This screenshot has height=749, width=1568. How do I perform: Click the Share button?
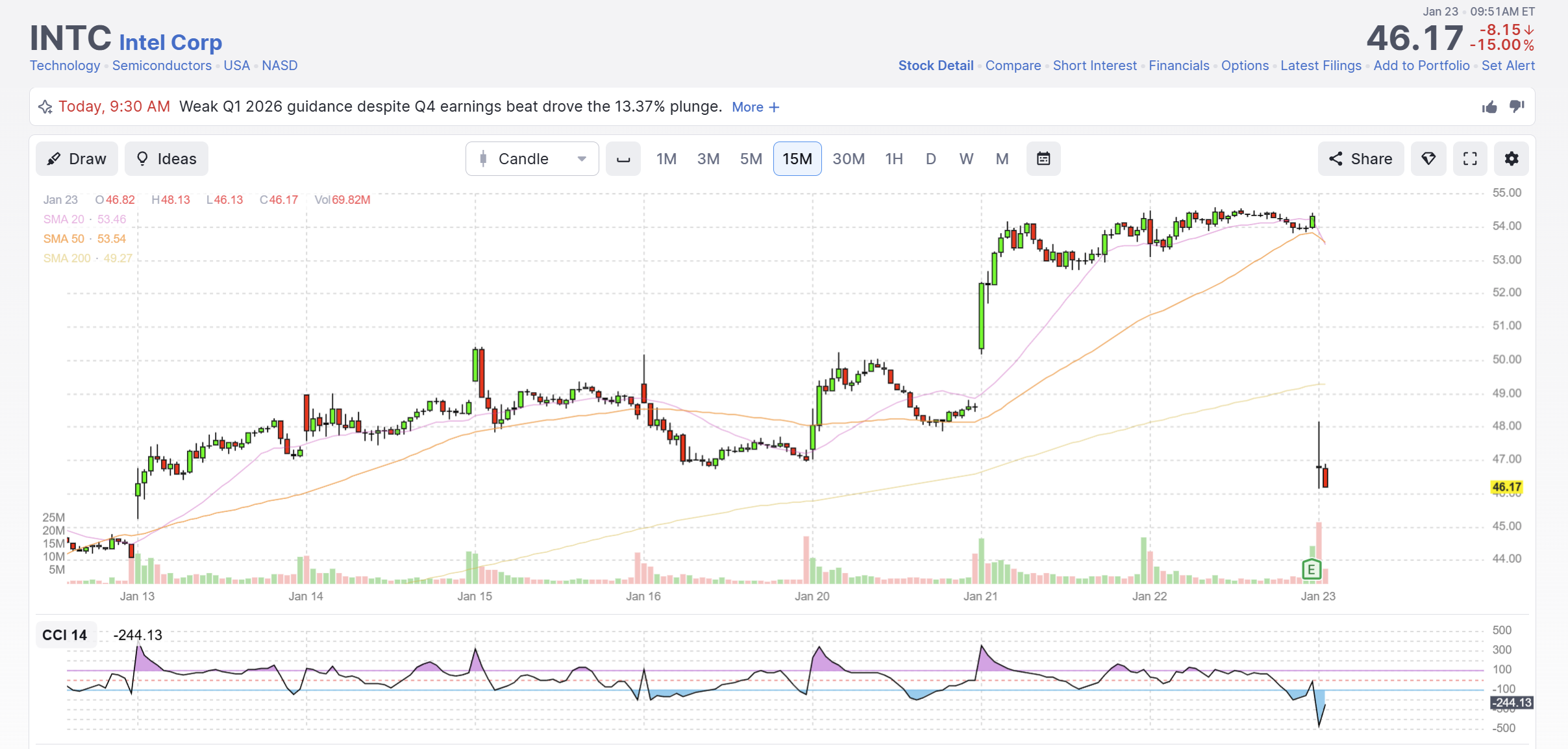(x=1361, y=159)
